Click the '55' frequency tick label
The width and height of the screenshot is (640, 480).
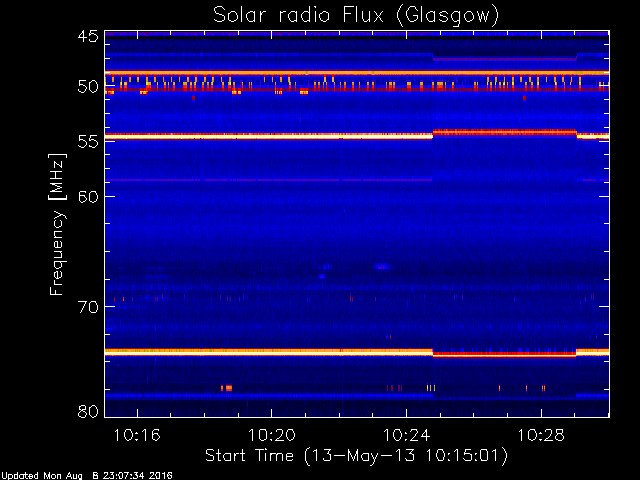(88, 142)
